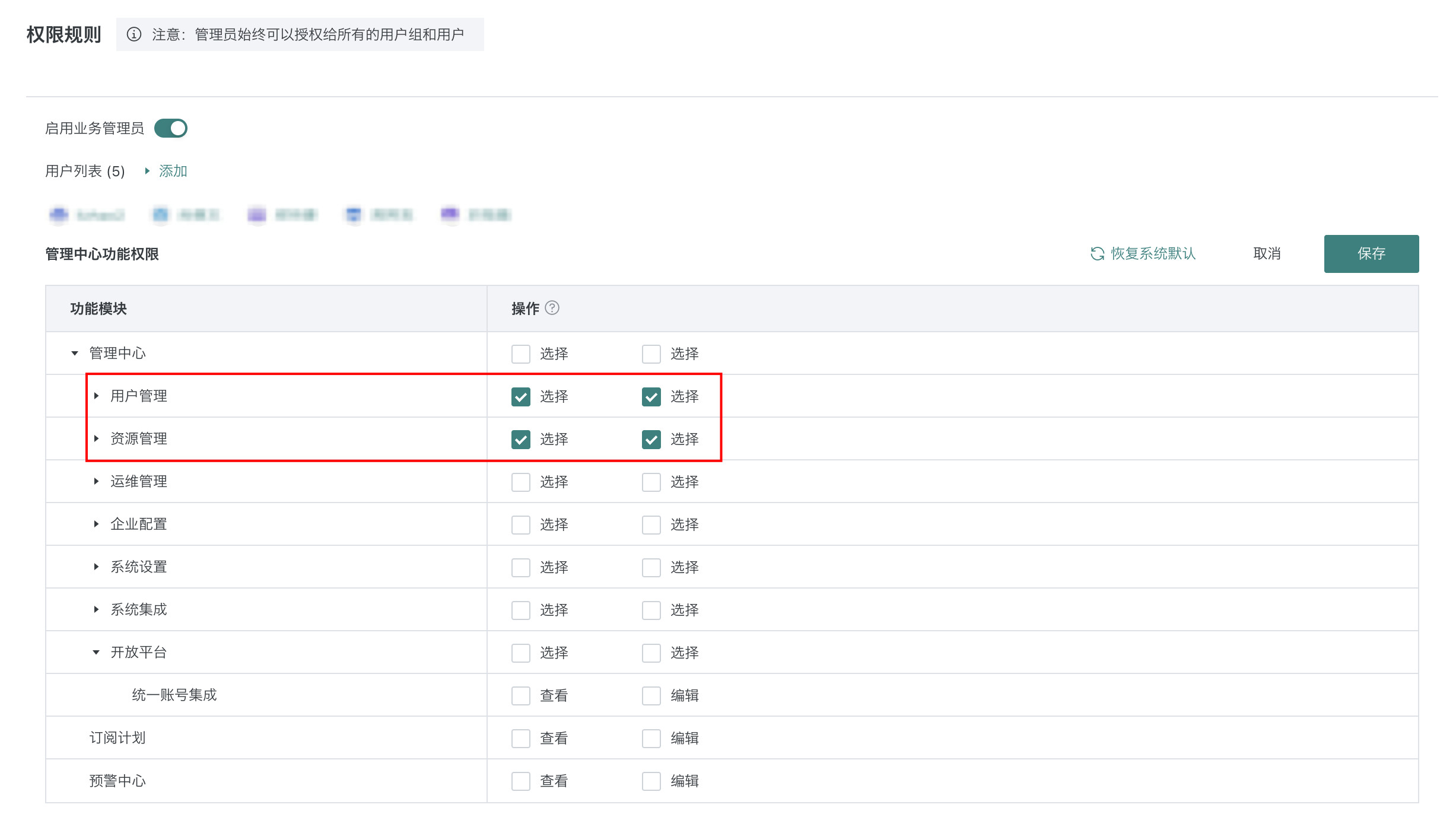
Task: Uncheck first 选择 checkbox for 用户管理
Action: 520,396
